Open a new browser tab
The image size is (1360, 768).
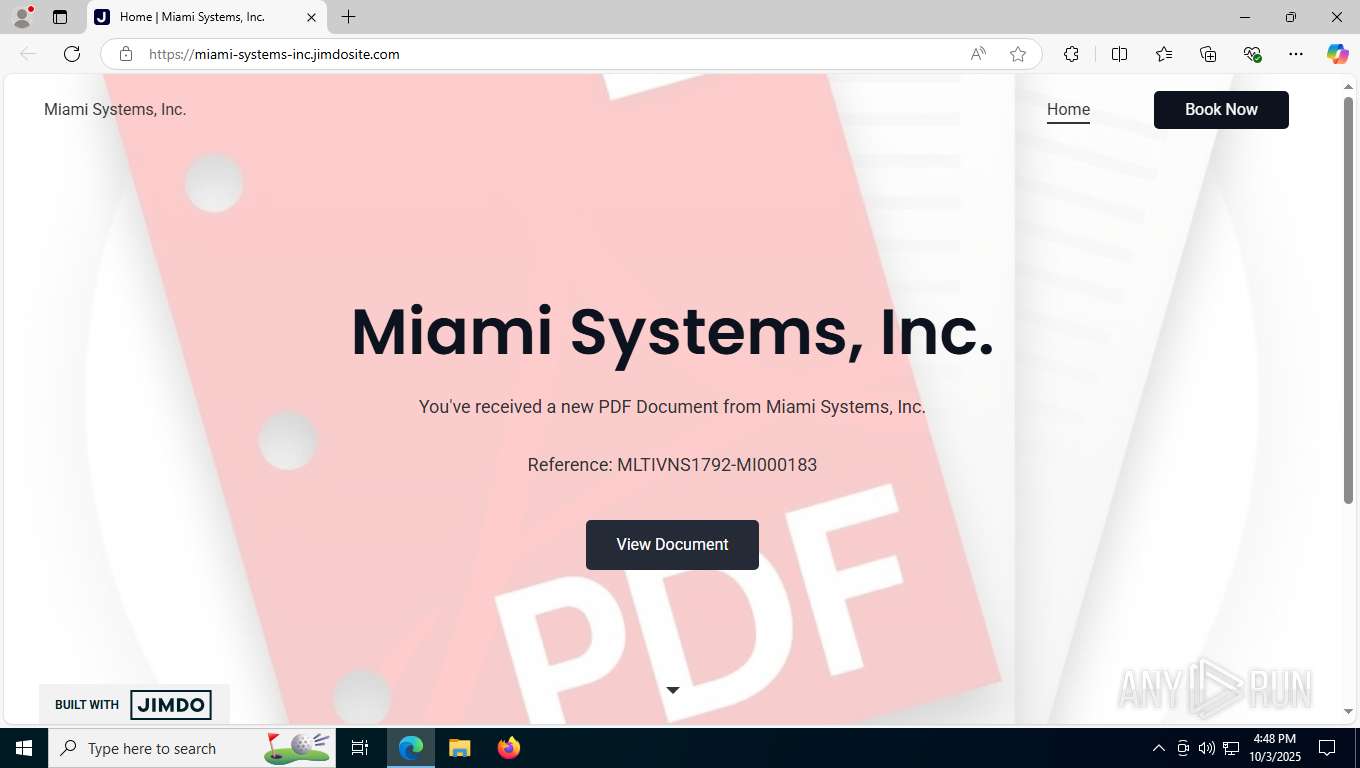tap(348, 17)
